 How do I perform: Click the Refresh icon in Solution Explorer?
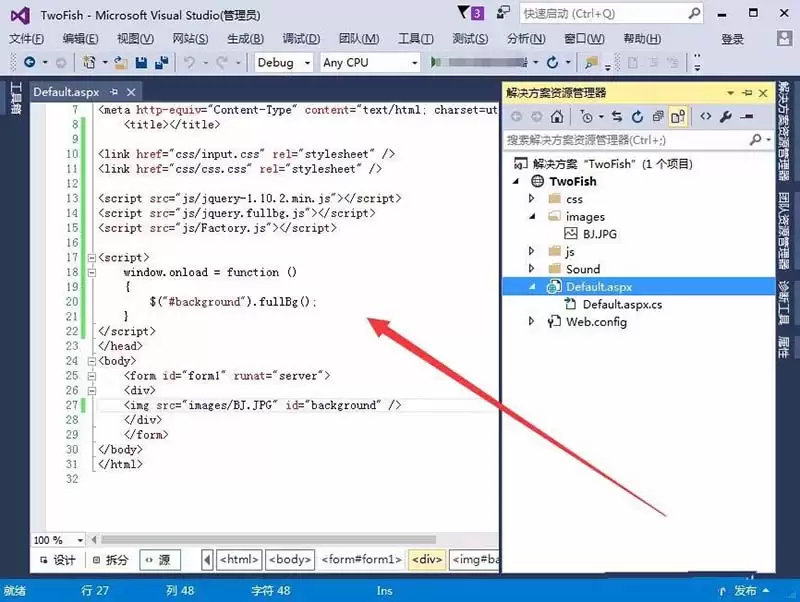[638, 115]
